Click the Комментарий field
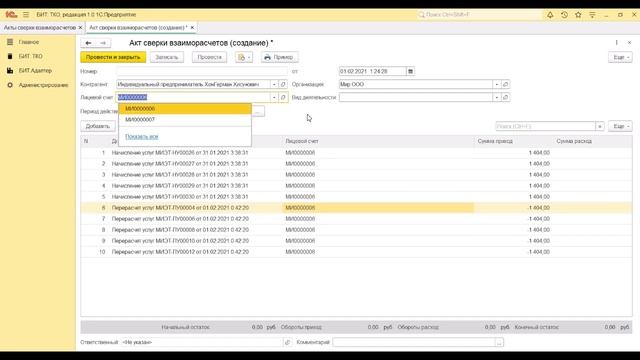640x360 pixels. pos(414,342)
